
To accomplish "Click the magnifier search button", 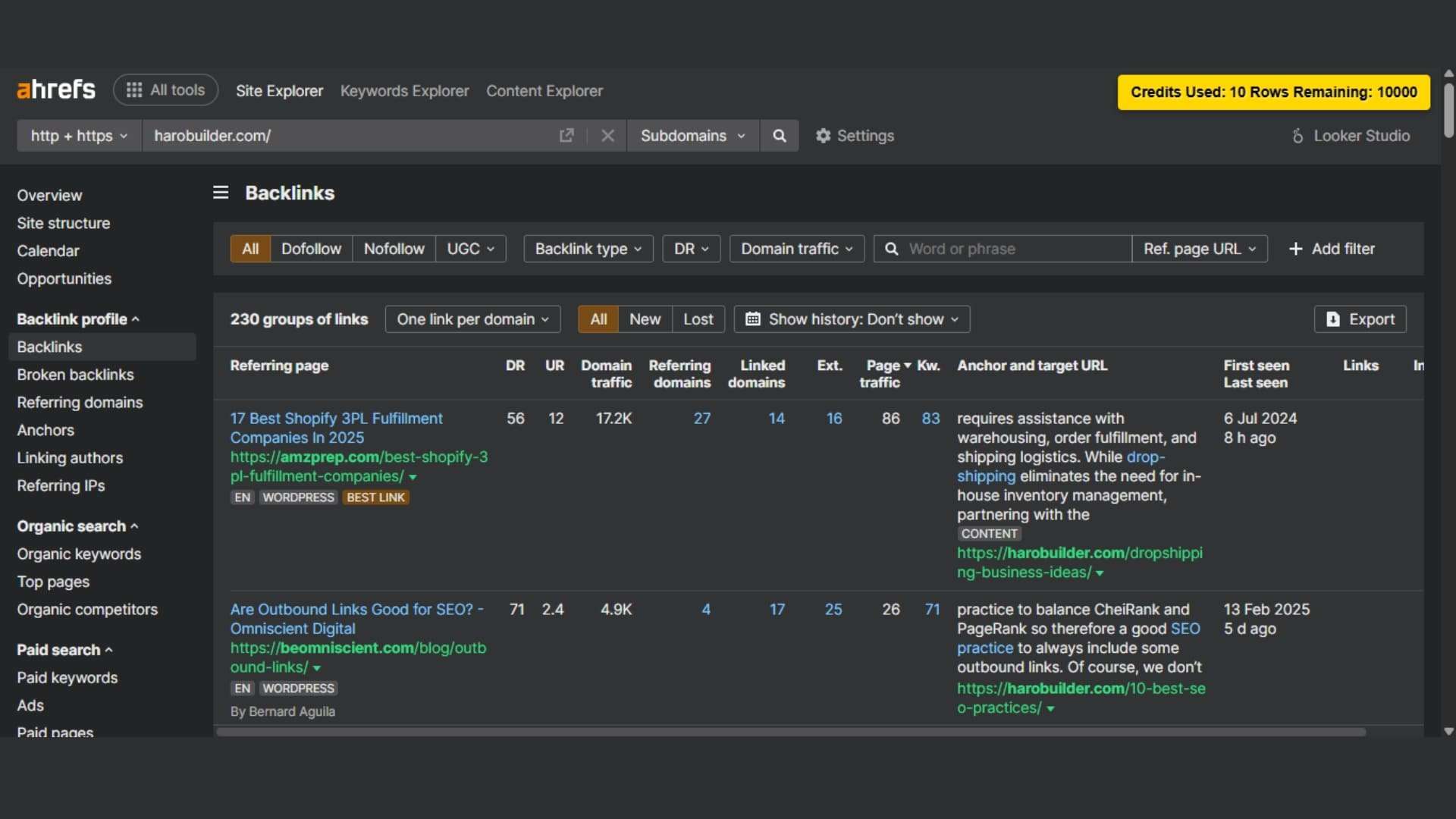I will (779, 136).
